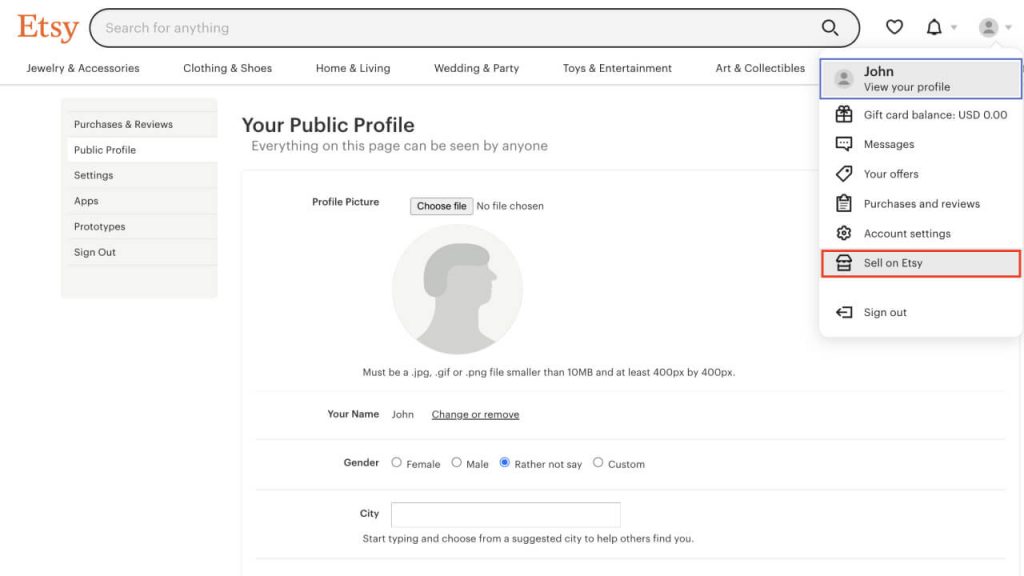Screen dimensions: 1024x576
Task: Select the Male gender option
Action: point(457,463)
